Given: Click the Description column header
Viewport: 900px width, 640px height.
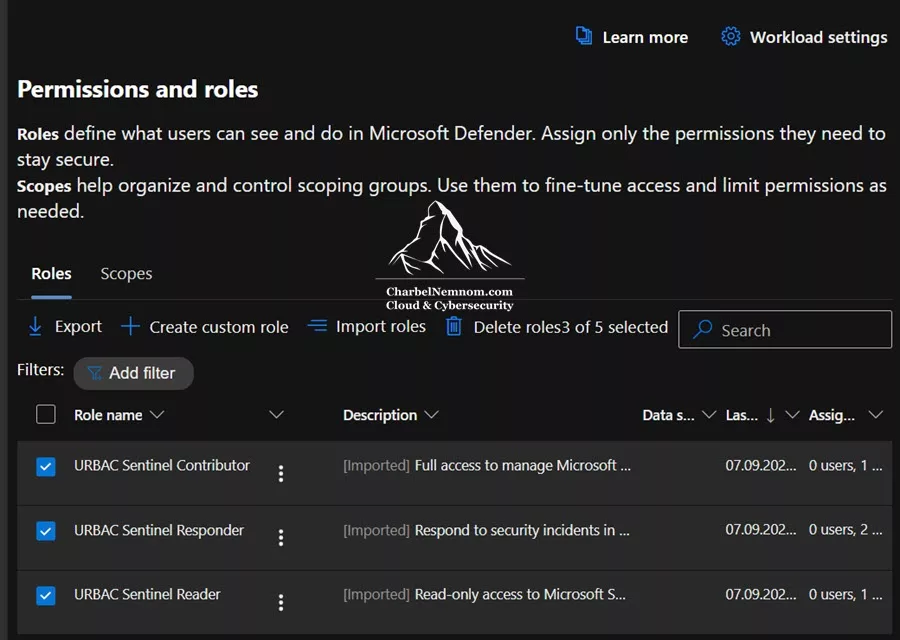Looking at the screenshot, I should 380,415.
